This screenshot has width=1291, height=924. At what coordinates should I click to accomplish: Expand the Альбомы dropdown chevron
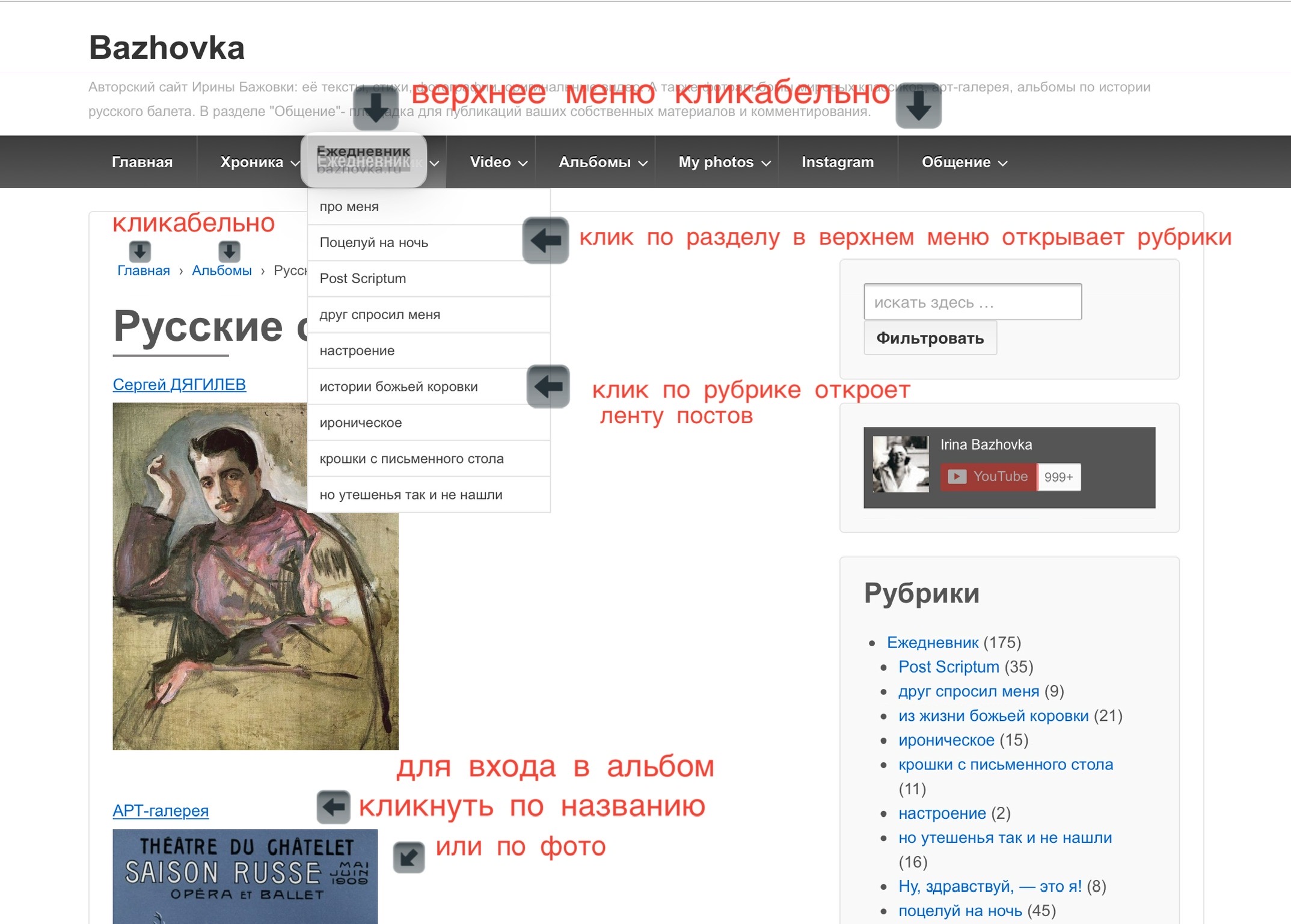coord(643,163)
